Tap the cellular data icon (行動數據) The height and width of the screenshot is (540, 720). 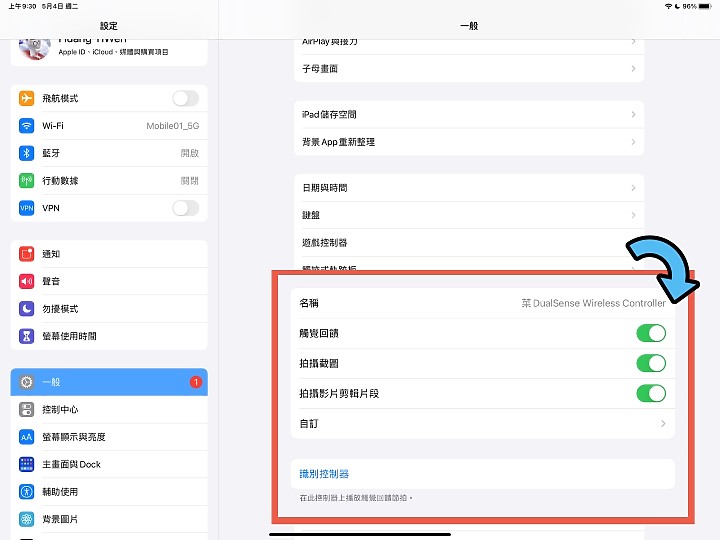click(x=27, y=180)
